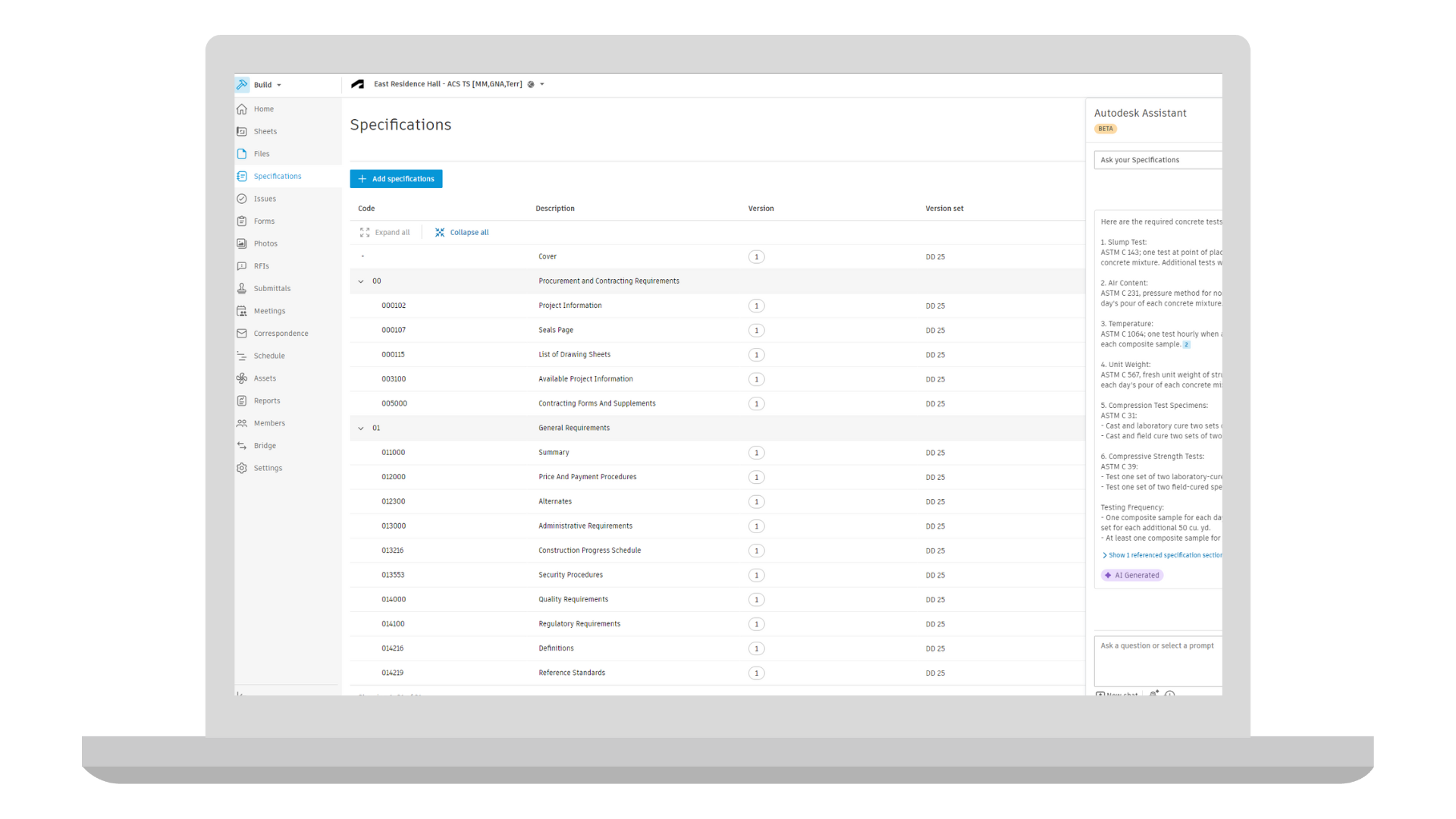Go to the Issues module

[265, 199]
